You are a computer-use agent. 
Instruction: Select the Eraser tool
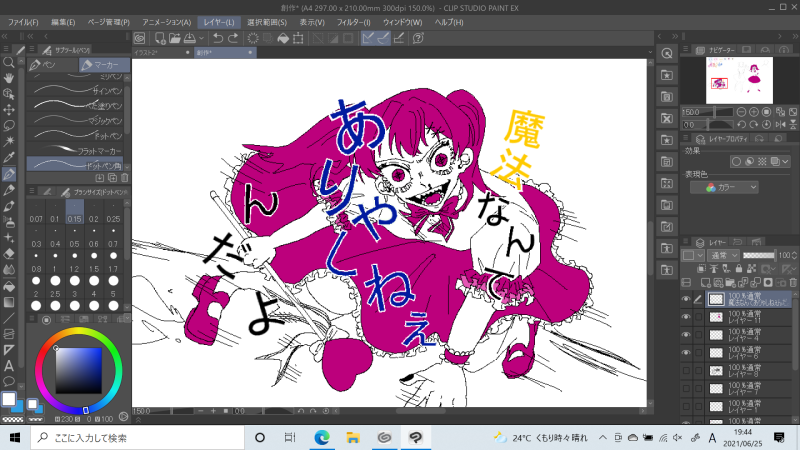click(9, 254)
